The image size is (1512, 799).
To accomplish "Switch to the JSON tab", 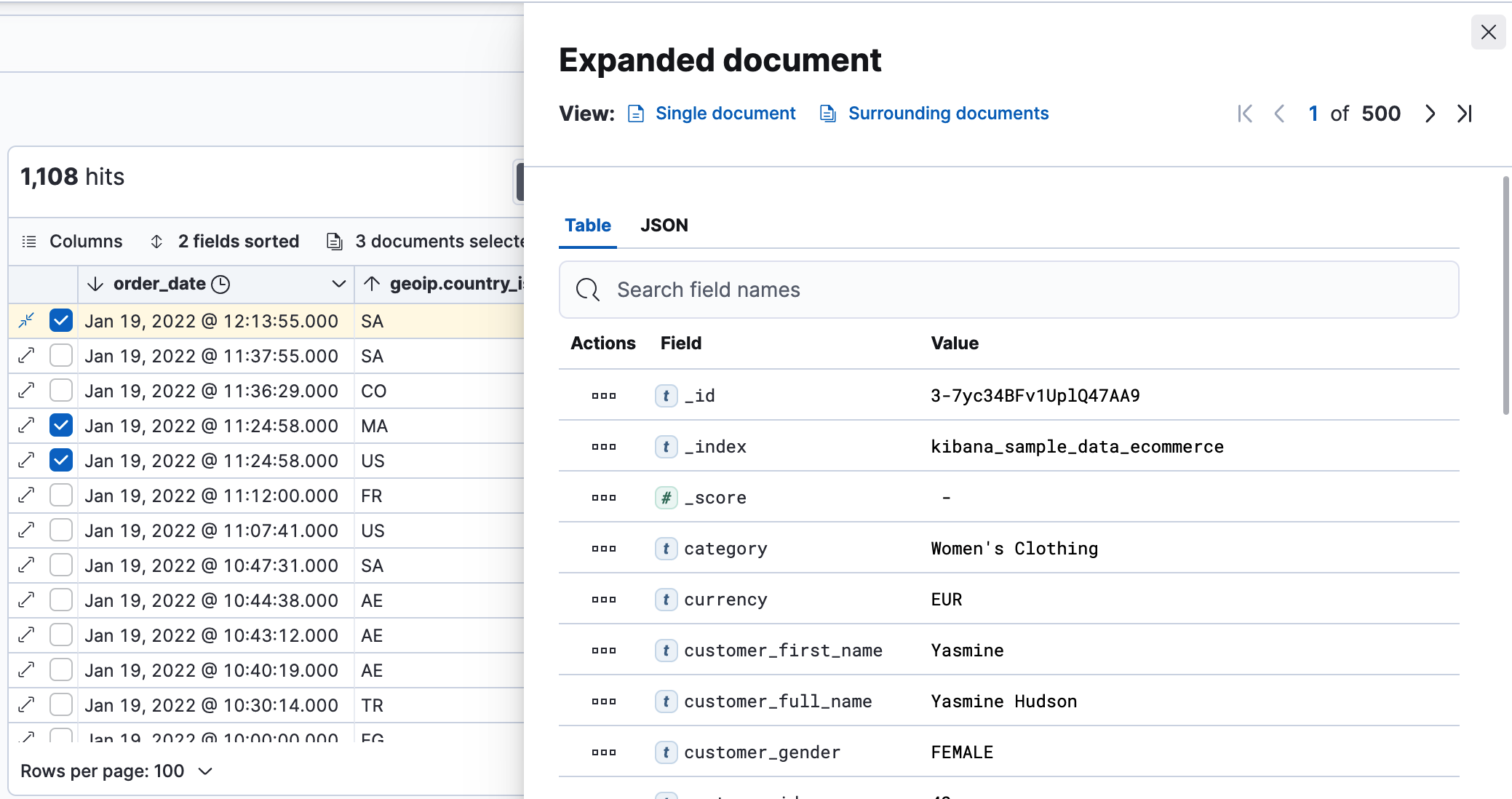I will (x=664, y=226).
